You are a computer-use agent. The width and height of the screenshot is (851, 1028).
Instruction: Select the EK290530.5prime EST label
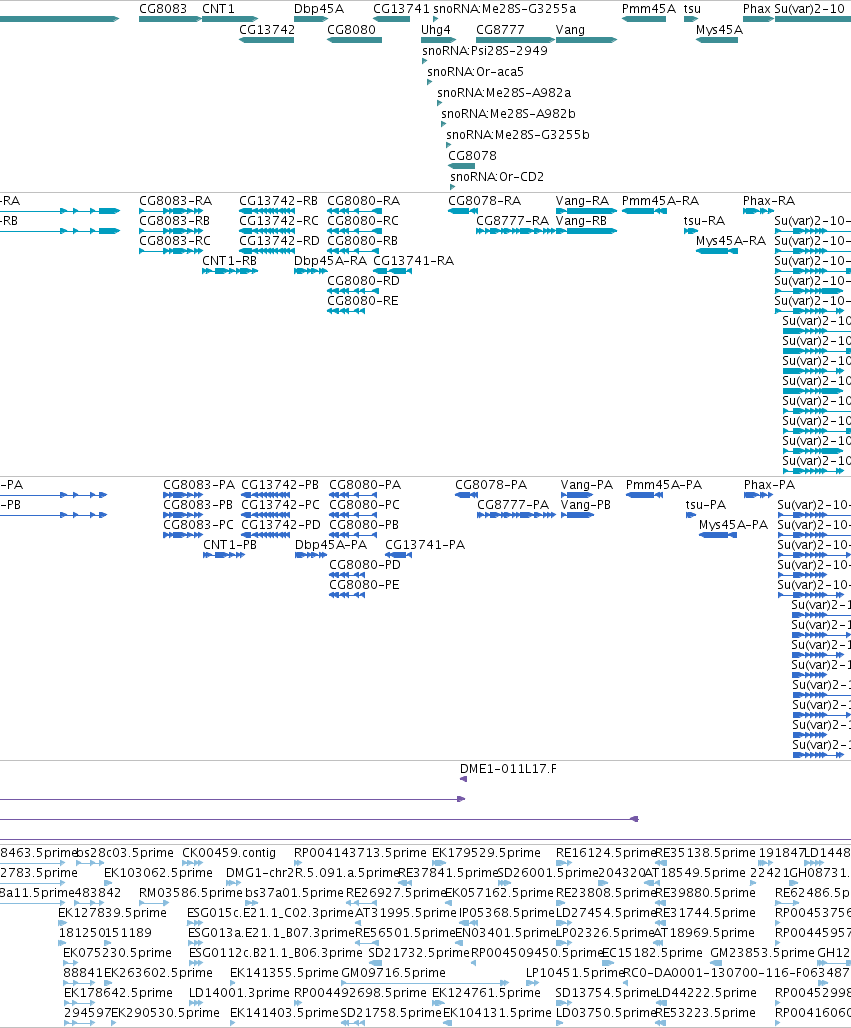pos(165,1012)
